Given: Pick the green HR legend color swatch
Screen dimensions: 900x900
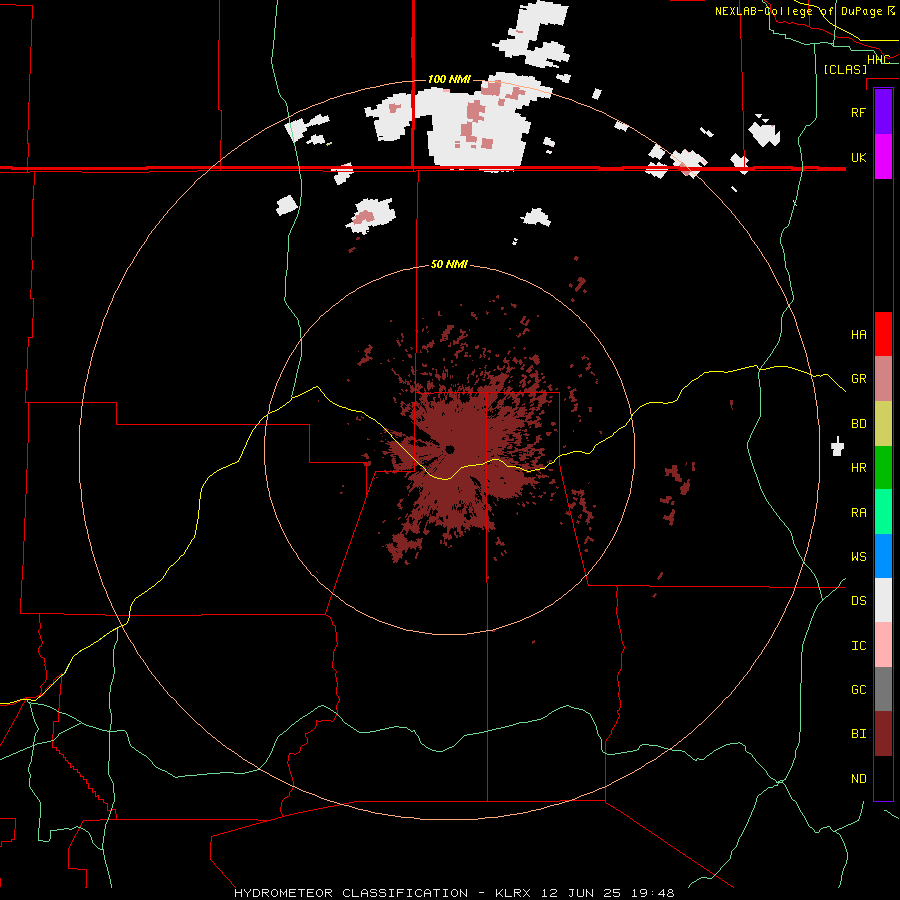Looking at the screenshot, I should (x=883, y=468).
